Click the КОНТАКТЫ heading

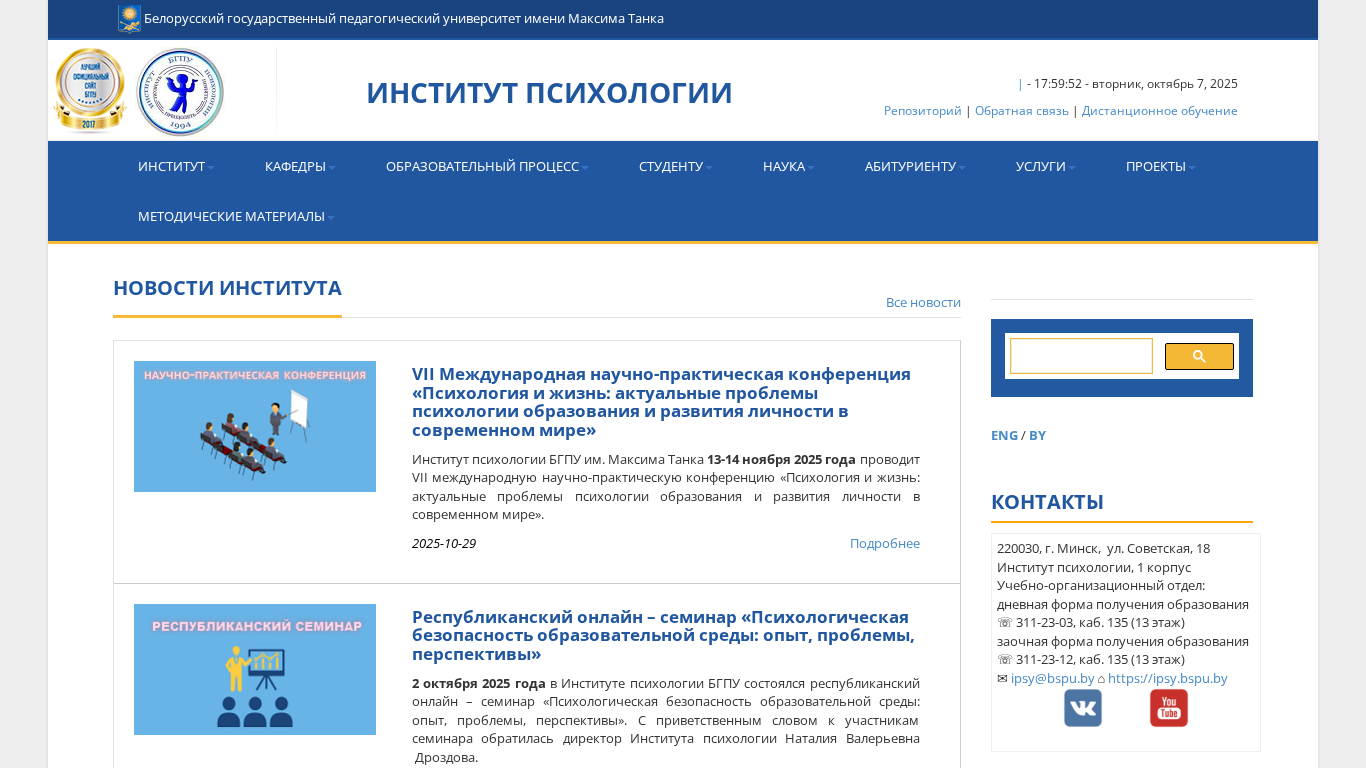(1047, 502)
